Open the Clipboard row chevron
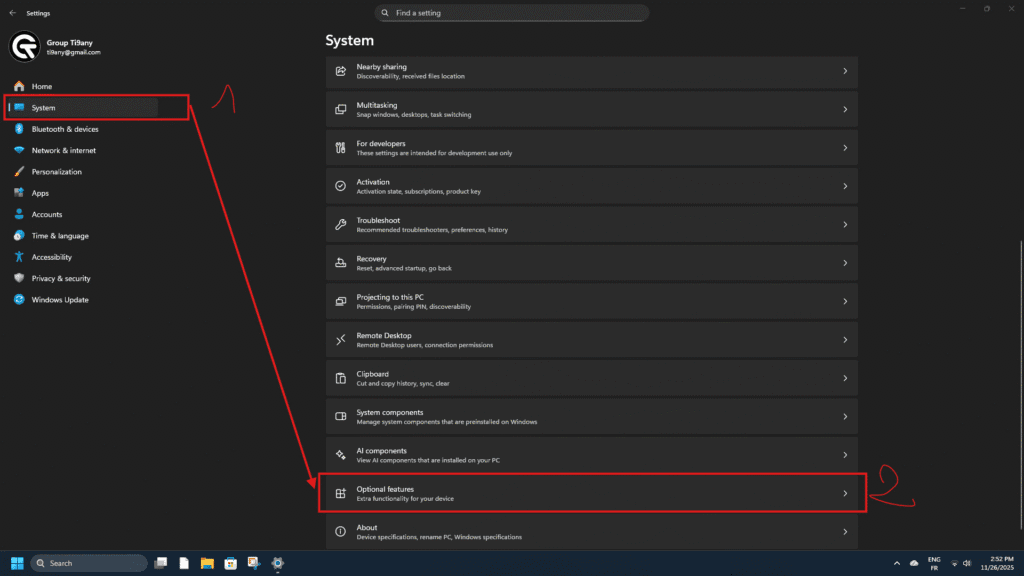The height and width of the screenshot is (576, 1024). coord(845,379)
